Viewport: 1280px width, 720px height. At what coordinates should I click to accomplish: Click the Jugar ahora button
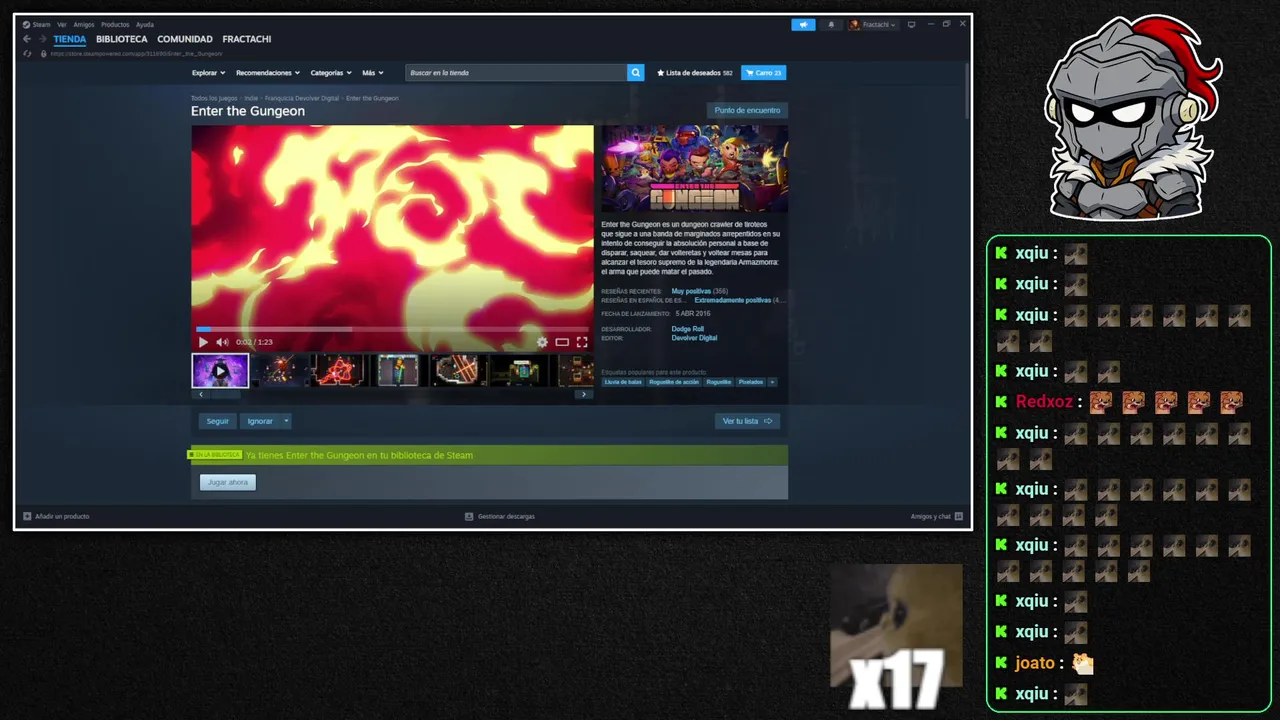pyautogui.click(x=228, y=482)
